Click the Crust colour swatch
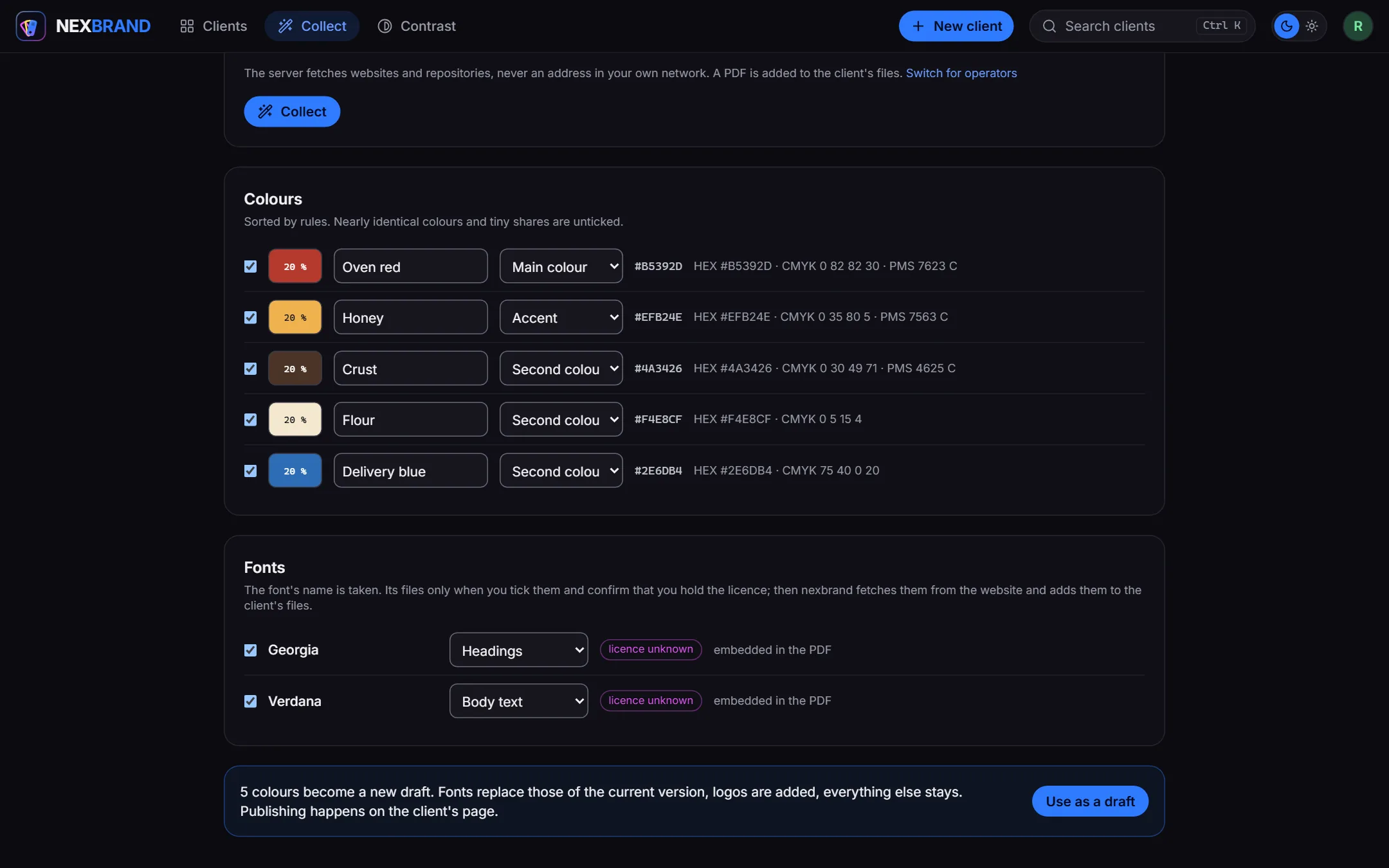Viewport: 1389px width, 868px height. click(x=295, y=368)
